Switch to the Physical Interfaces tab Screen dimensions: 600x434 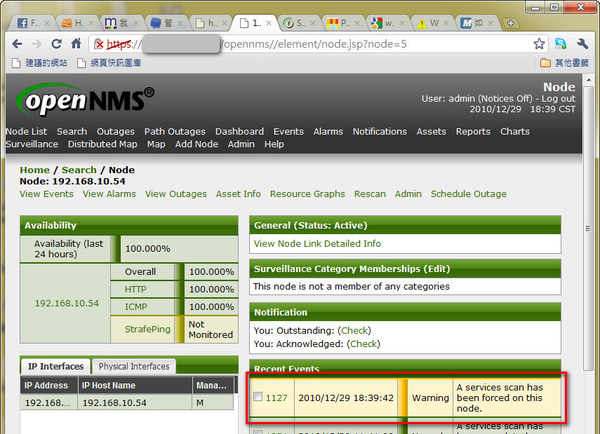(x=134, y=366)
